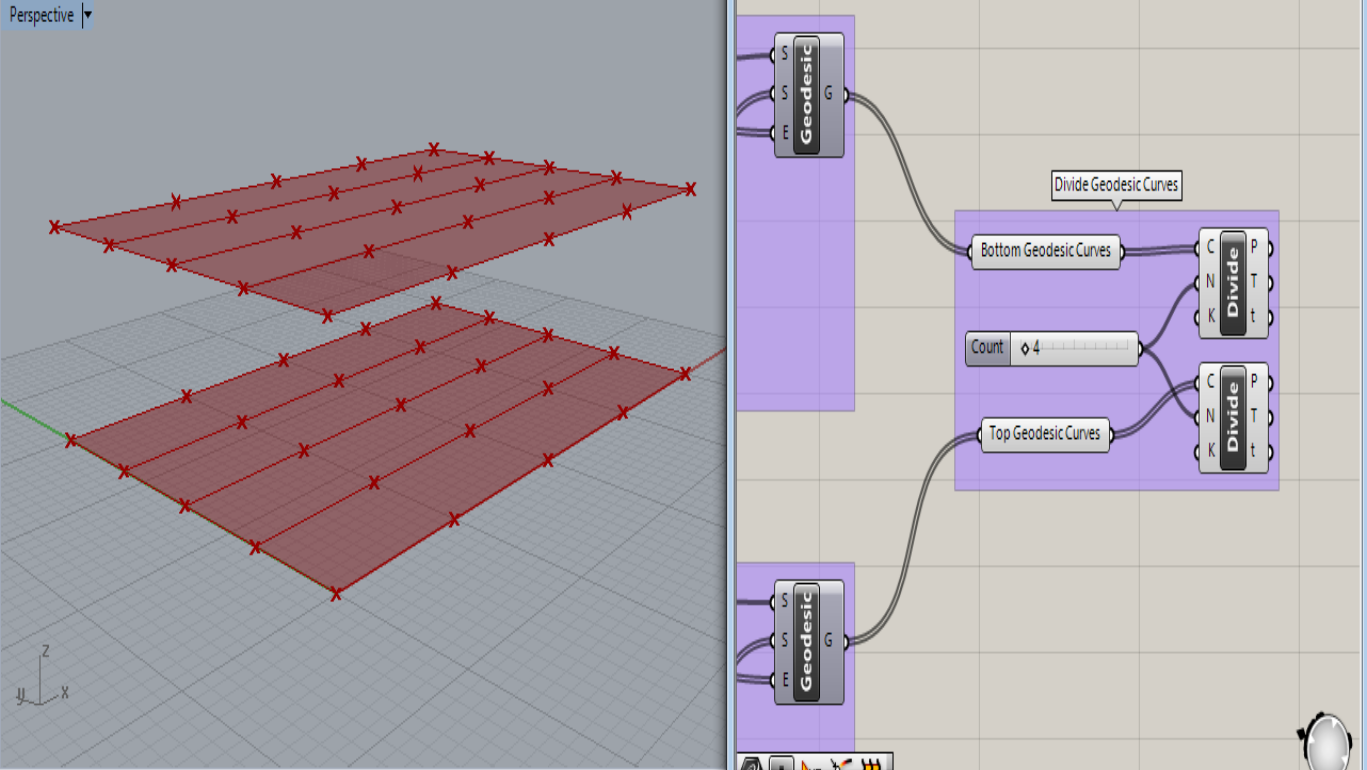Image resolution: width=1367 pixels, height=770 pixels.
Task: Click the Bottom Geodesic Curves panel
Action: click(x=1045, y=251)
